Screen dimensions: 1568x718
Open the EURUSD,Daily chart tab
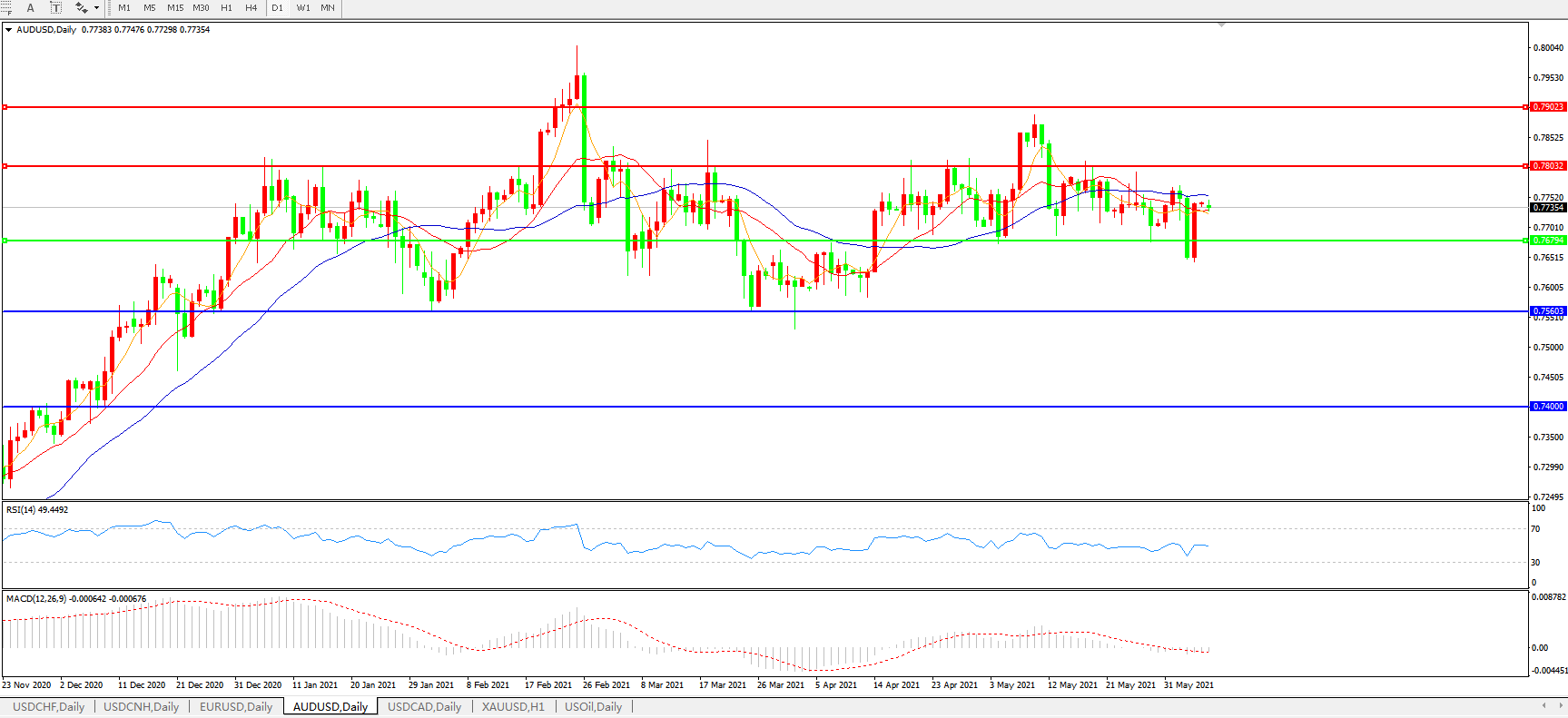pos(236,706)
